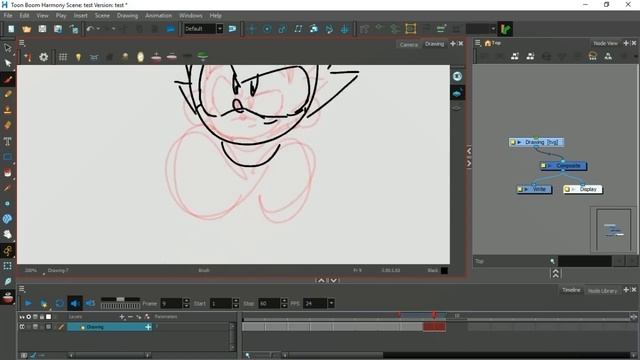Screen dimensions: 640x360
Task: Click the green Render and Play icon
Action: pos(505,29)
